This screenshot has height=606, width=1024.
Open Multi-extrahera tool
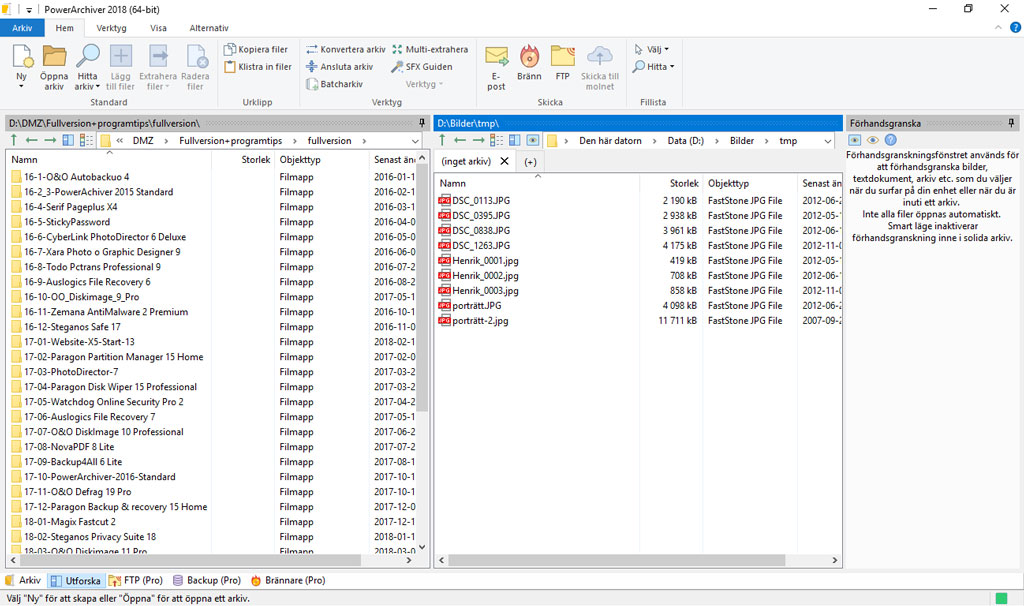pyautogui.click(x=430, y=49)
